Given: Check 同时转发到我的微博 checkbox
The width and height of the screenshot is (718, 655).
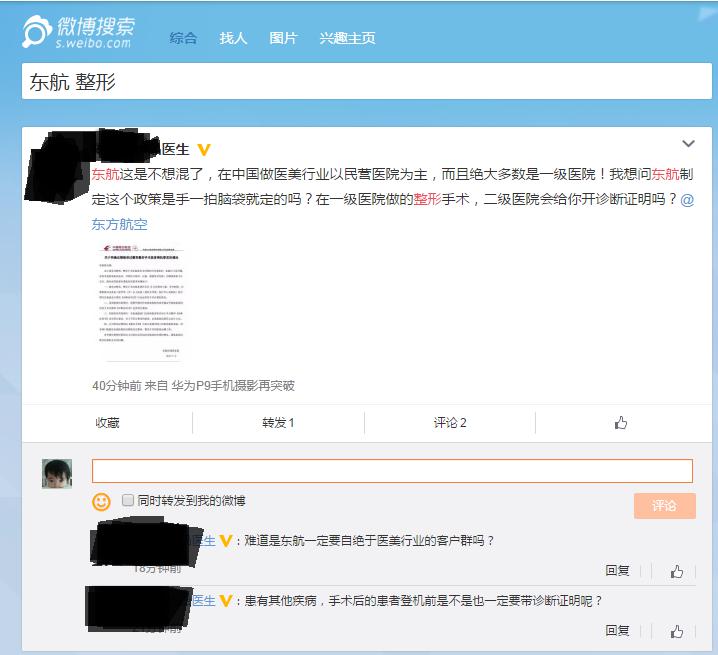Looking at the screenshot, I should click(x=128, y=500).
